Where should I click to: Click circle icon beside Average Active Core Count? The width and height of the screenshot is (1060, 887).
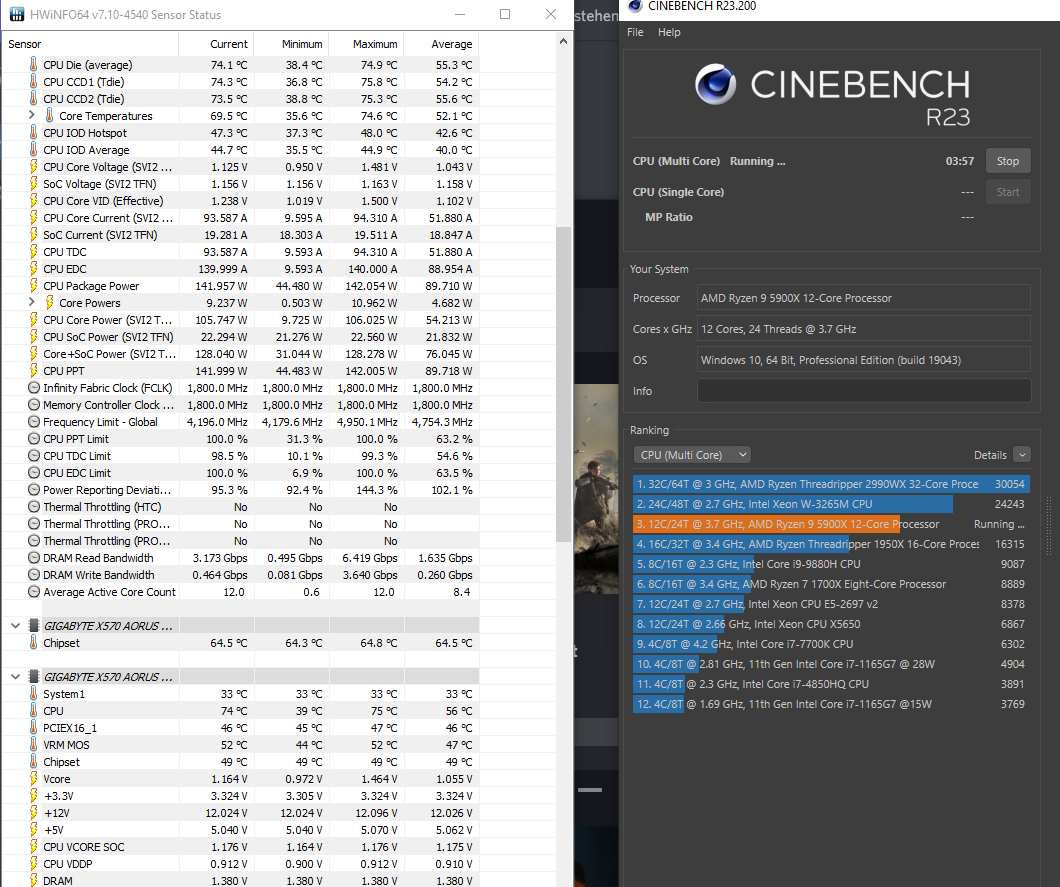coord(34,592)
